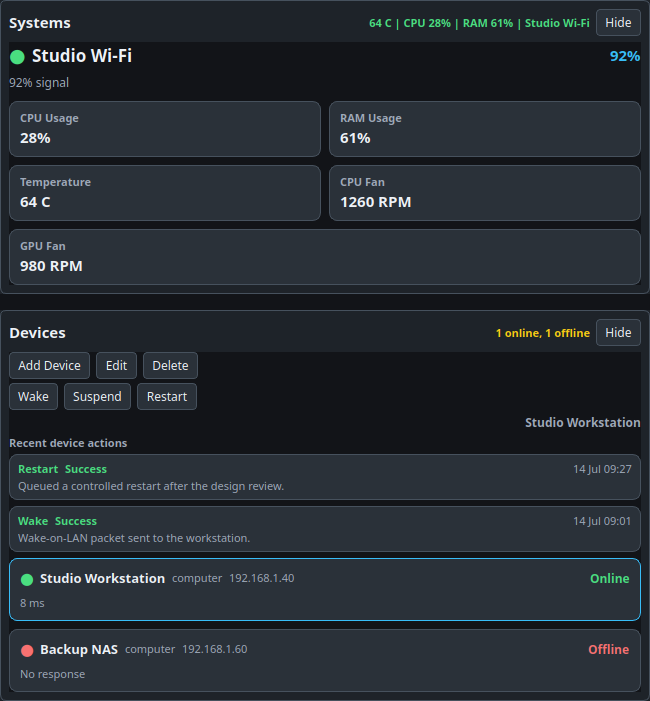The image size is (650, 701).
Task: Click the green status dot of Studio Workstation
Action: coord(27,579)
